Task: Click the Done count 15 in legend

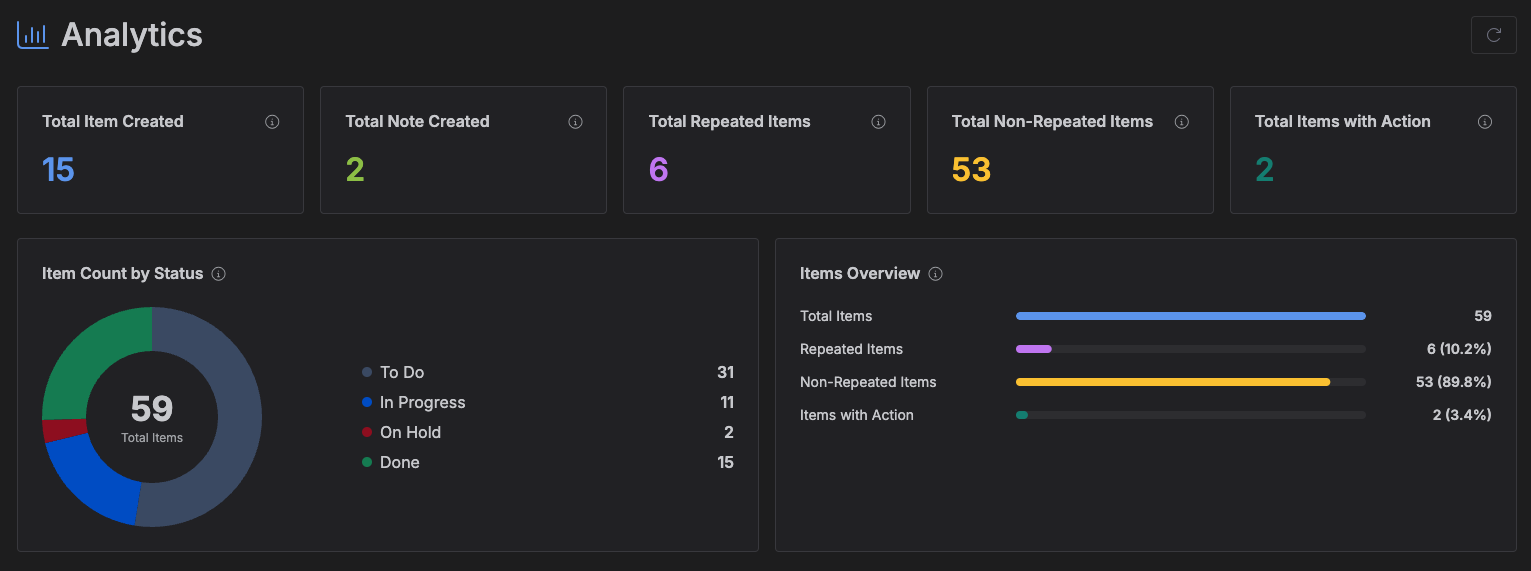Action: [x=725, y=462]
